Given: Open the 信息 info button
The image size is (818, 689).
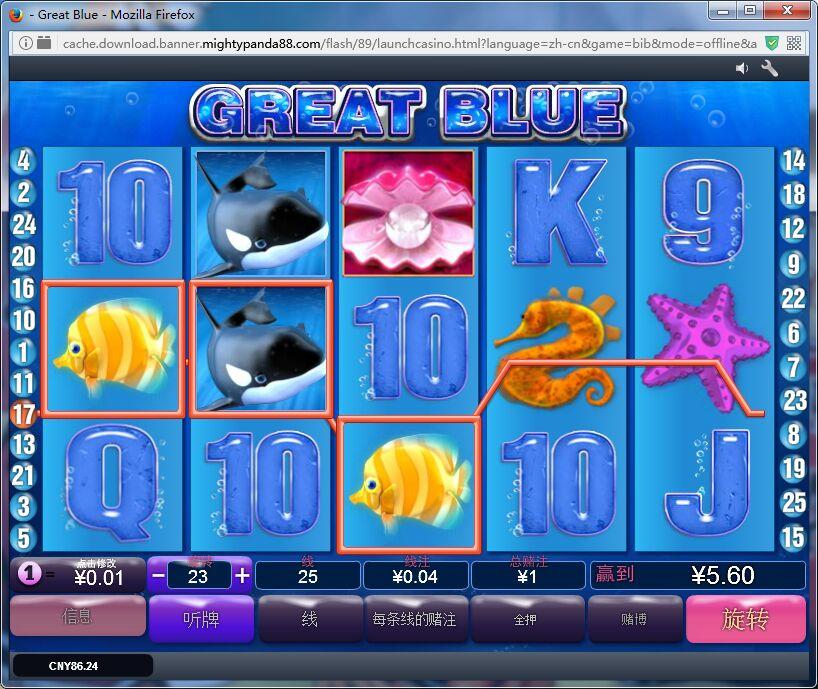Looking at the screenshot, I should [x=78, y=617].
